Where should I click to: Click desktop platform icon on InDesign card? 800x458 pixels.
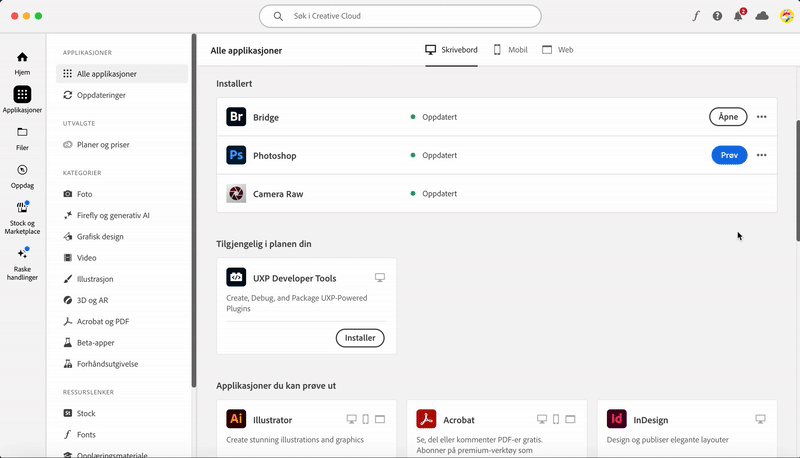[760, 419]
